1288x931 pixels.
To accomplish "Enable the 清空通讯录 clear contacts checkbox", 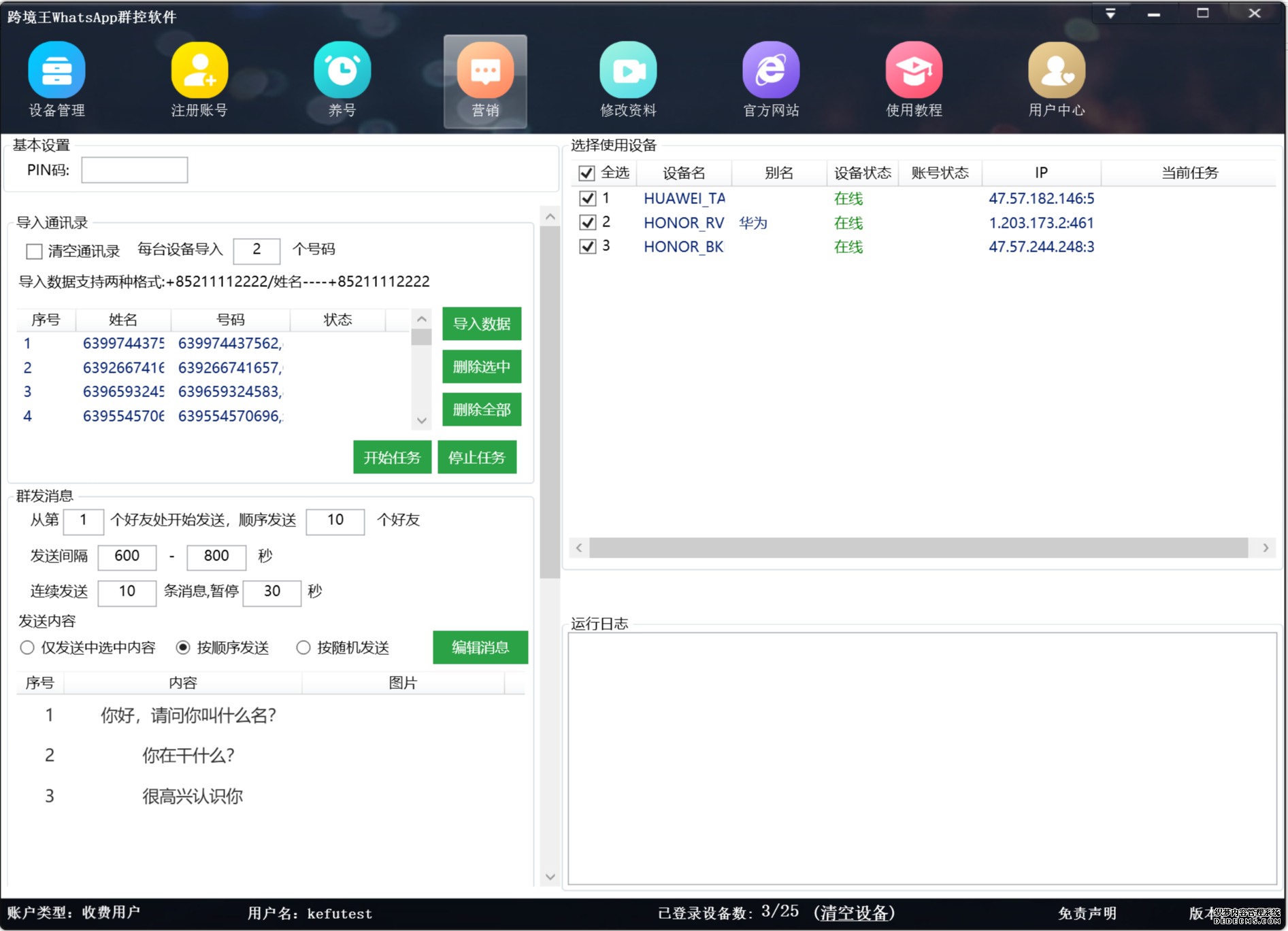I will pos(33,251).
